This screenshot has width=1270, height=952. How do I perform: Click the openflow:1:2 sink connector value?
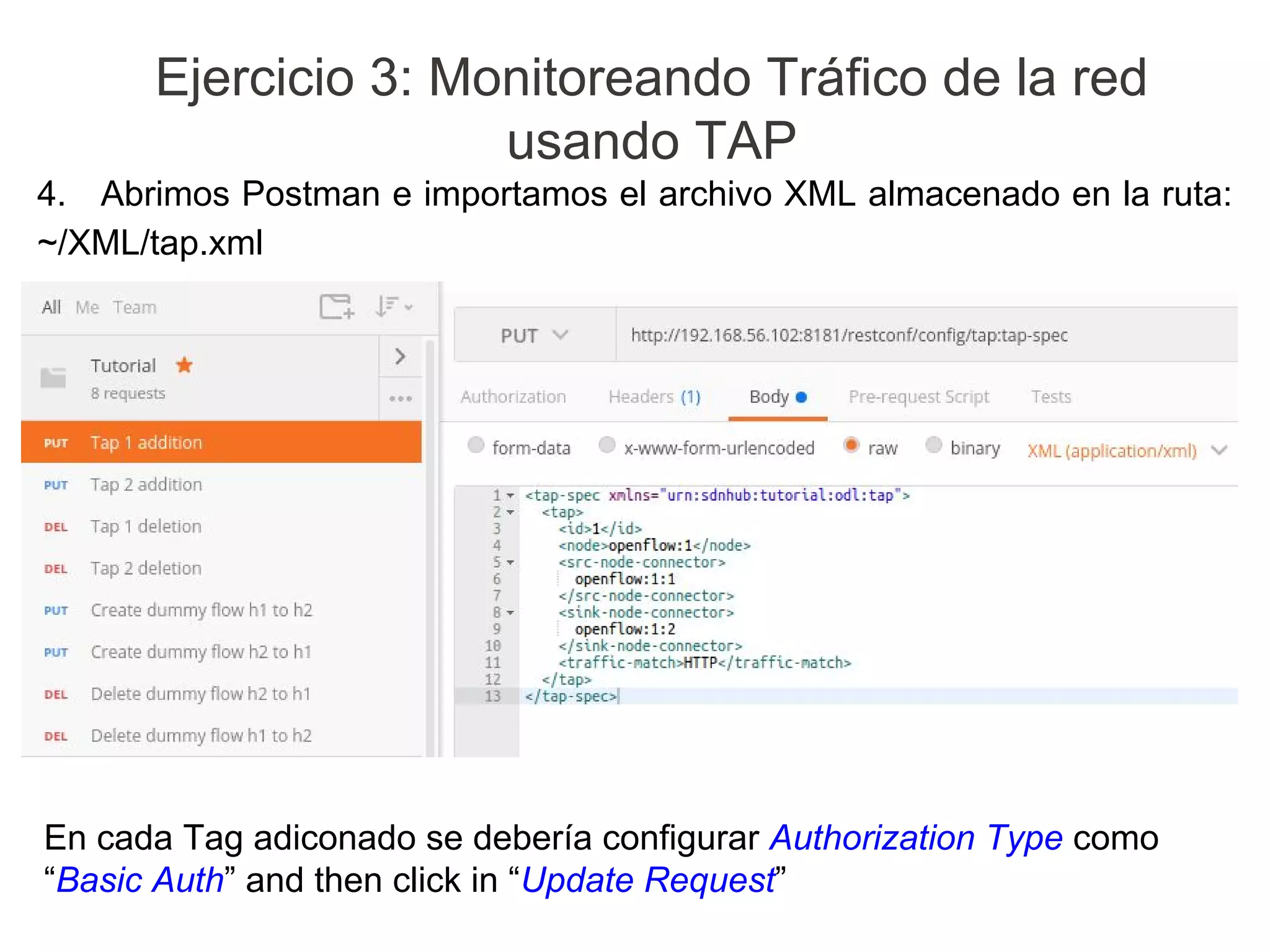[625, 629]
